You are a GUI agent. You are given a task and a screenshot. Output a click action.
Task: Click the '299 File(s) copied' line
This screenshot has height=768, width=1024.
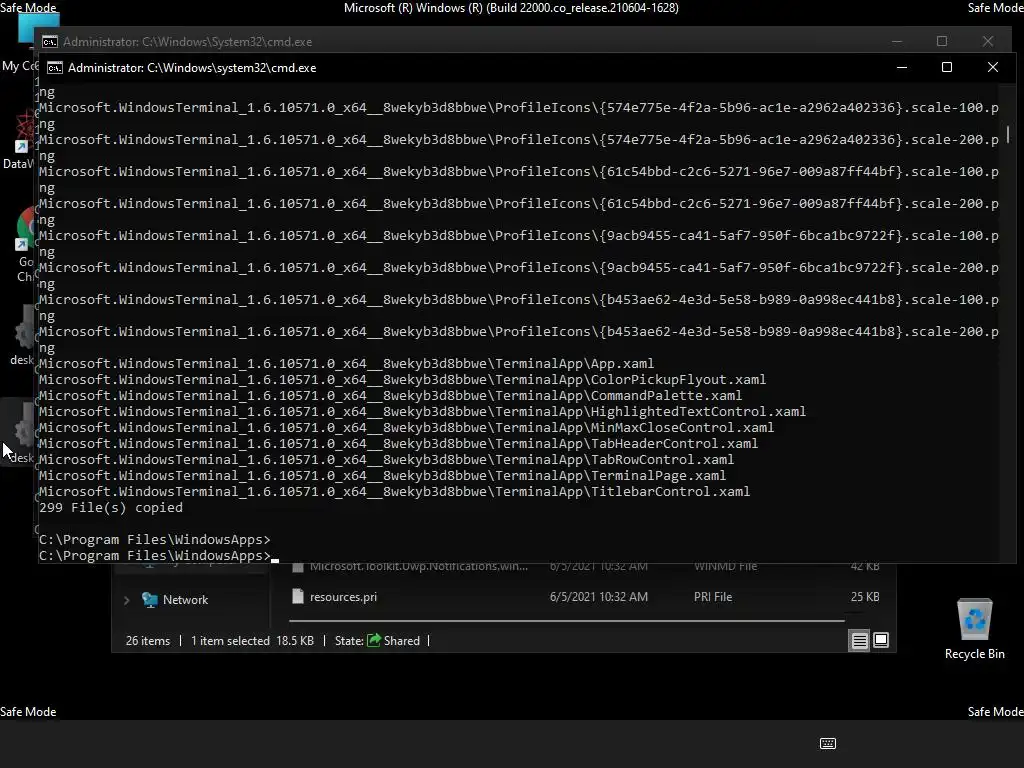click(111, 507)
